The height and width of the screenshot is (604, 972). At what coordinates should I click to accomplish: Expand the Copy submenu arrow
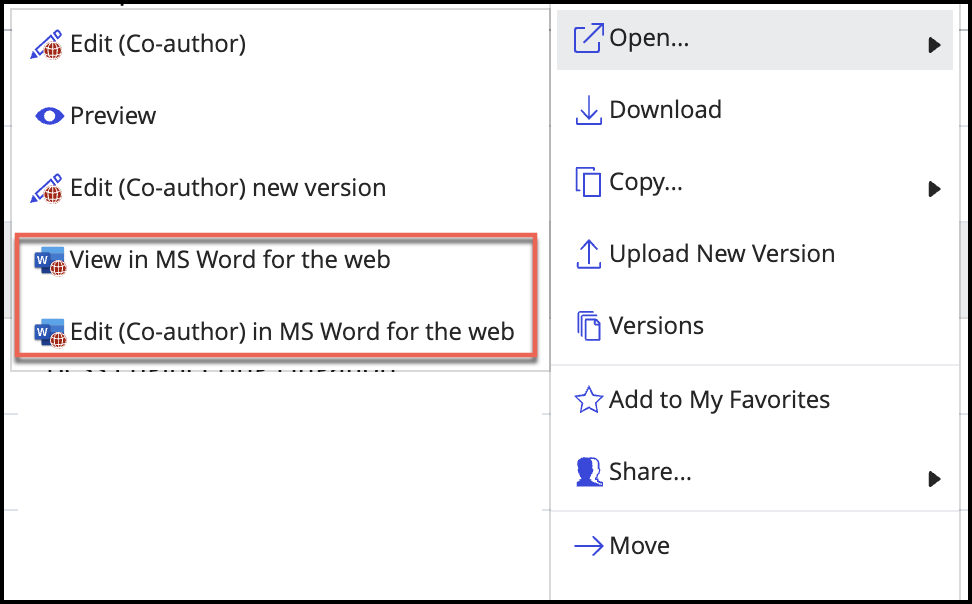coord(934,189)
